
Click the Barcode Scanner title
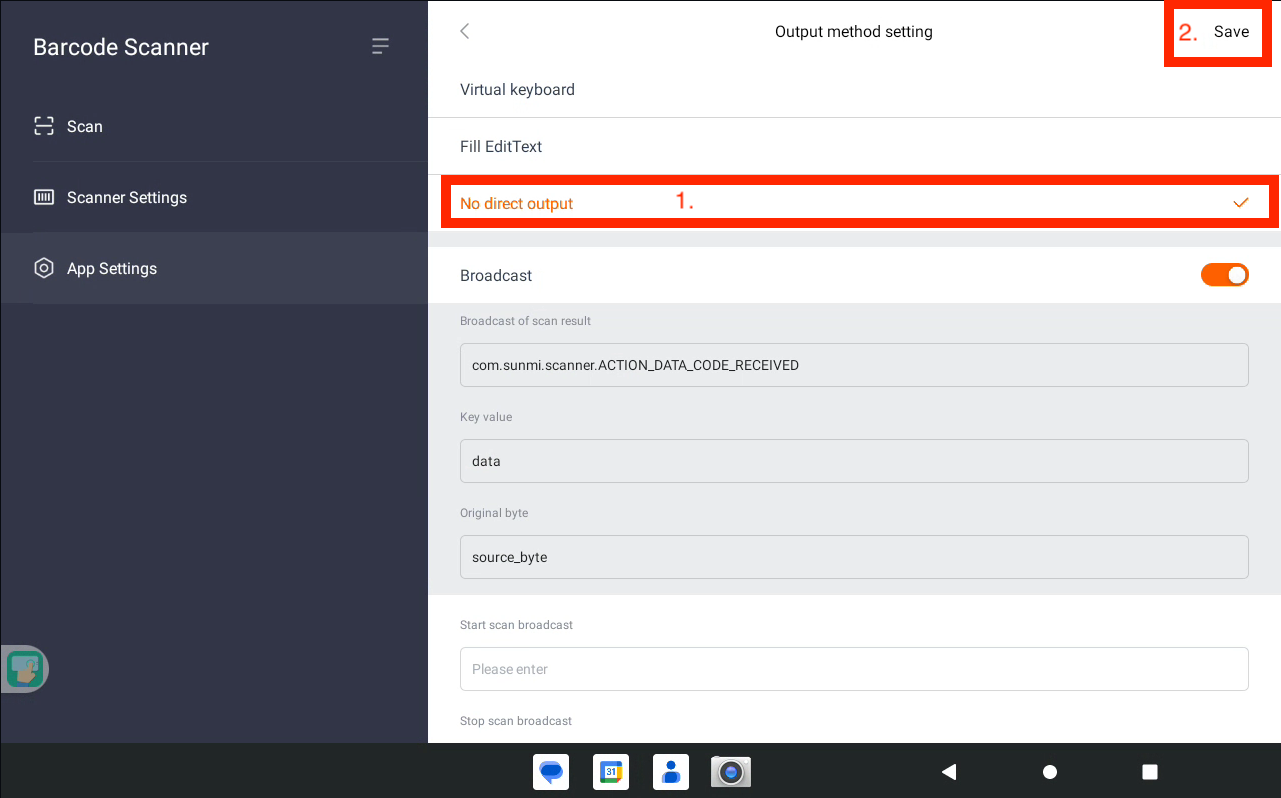(121, 47)
